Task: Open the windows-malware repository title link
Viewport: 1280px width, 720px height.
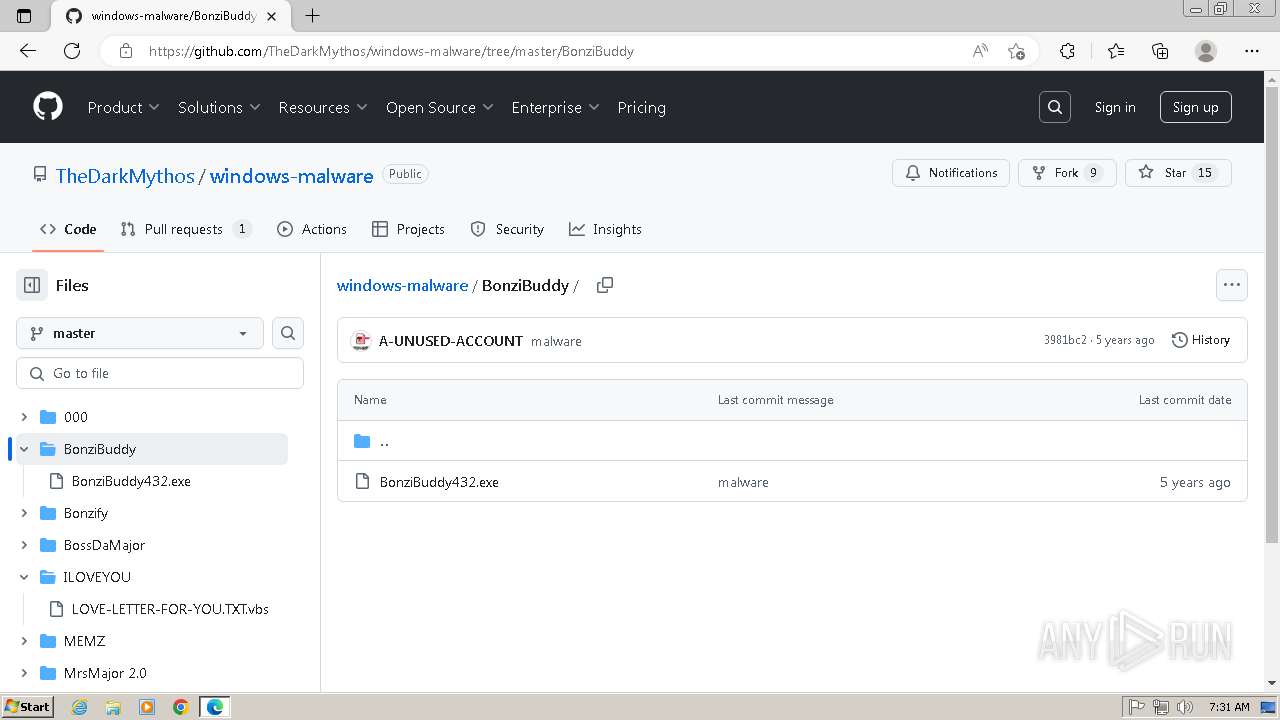Action: (x=291, y=176)
